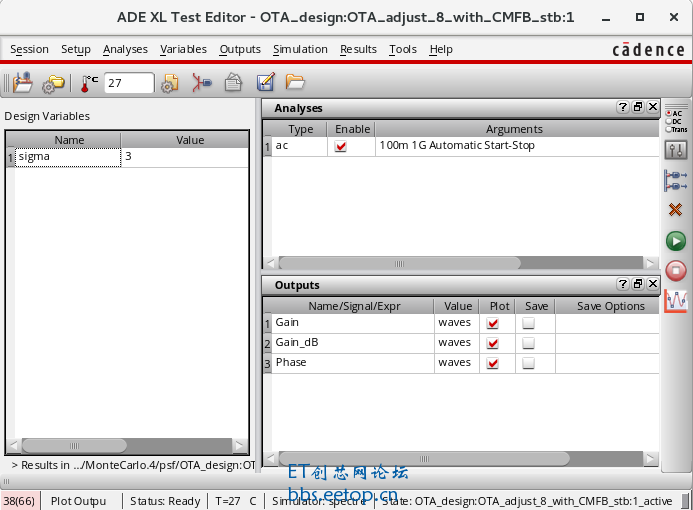Screen dimensions: 693x510
Task: Open the Session menu
Action: point(29,49)
